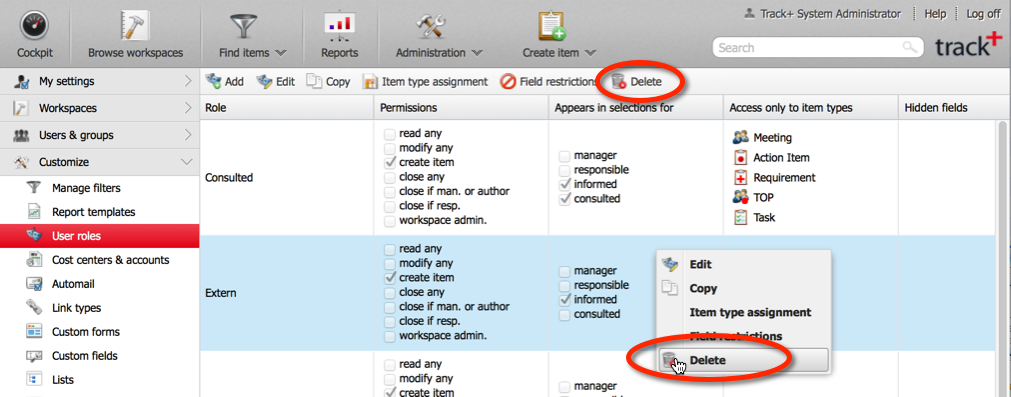The width and height of the screenshot is (1011, 397).
Task: Toggle 'modify any' checkbox for Extern role
Action: click(x=389, y=264)
